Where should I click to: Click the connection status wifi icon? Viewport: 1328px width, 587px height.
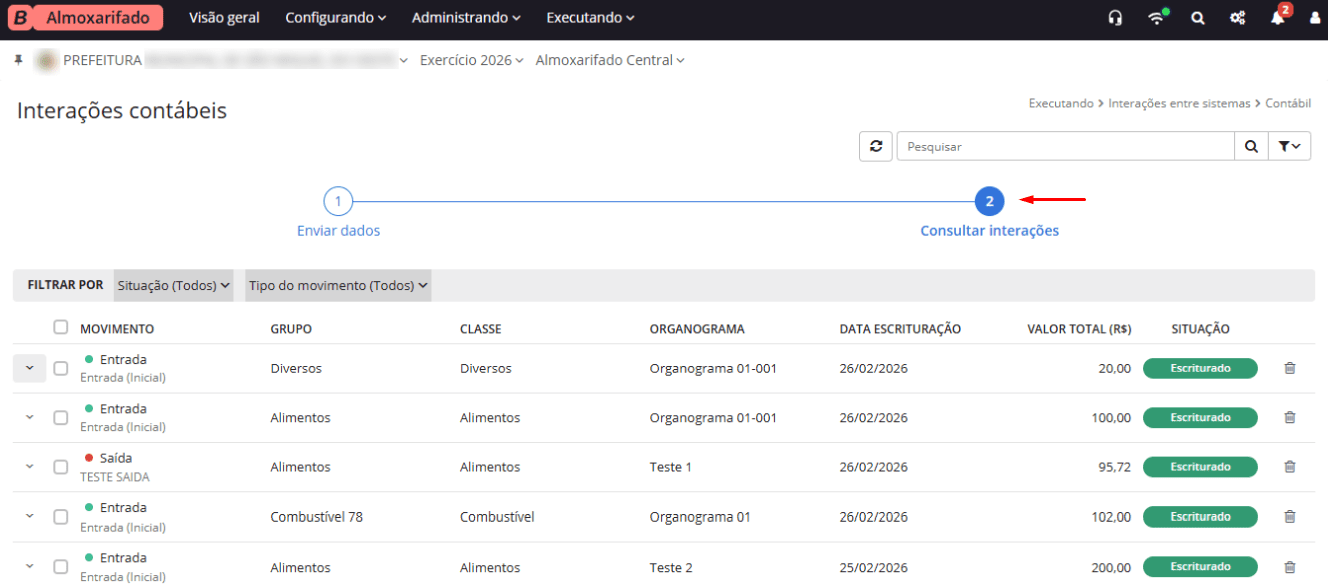(1157, 18)
